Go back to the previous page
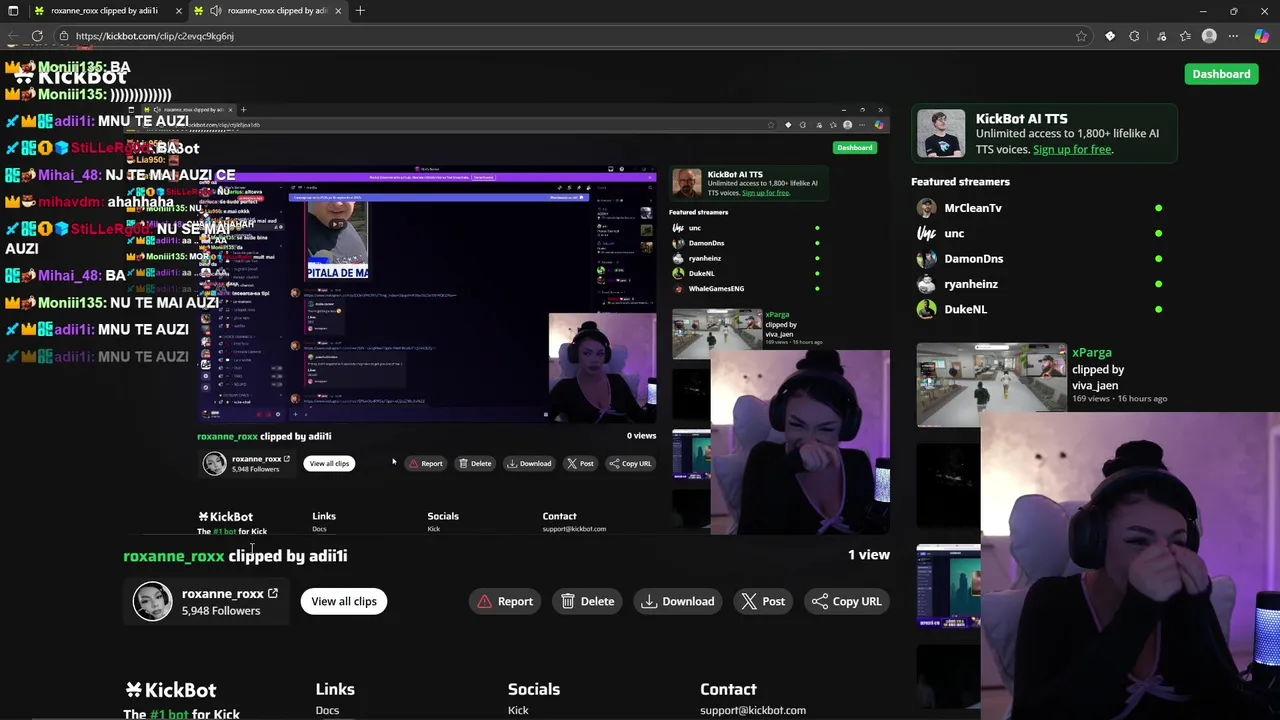 (x=12, y=36)
